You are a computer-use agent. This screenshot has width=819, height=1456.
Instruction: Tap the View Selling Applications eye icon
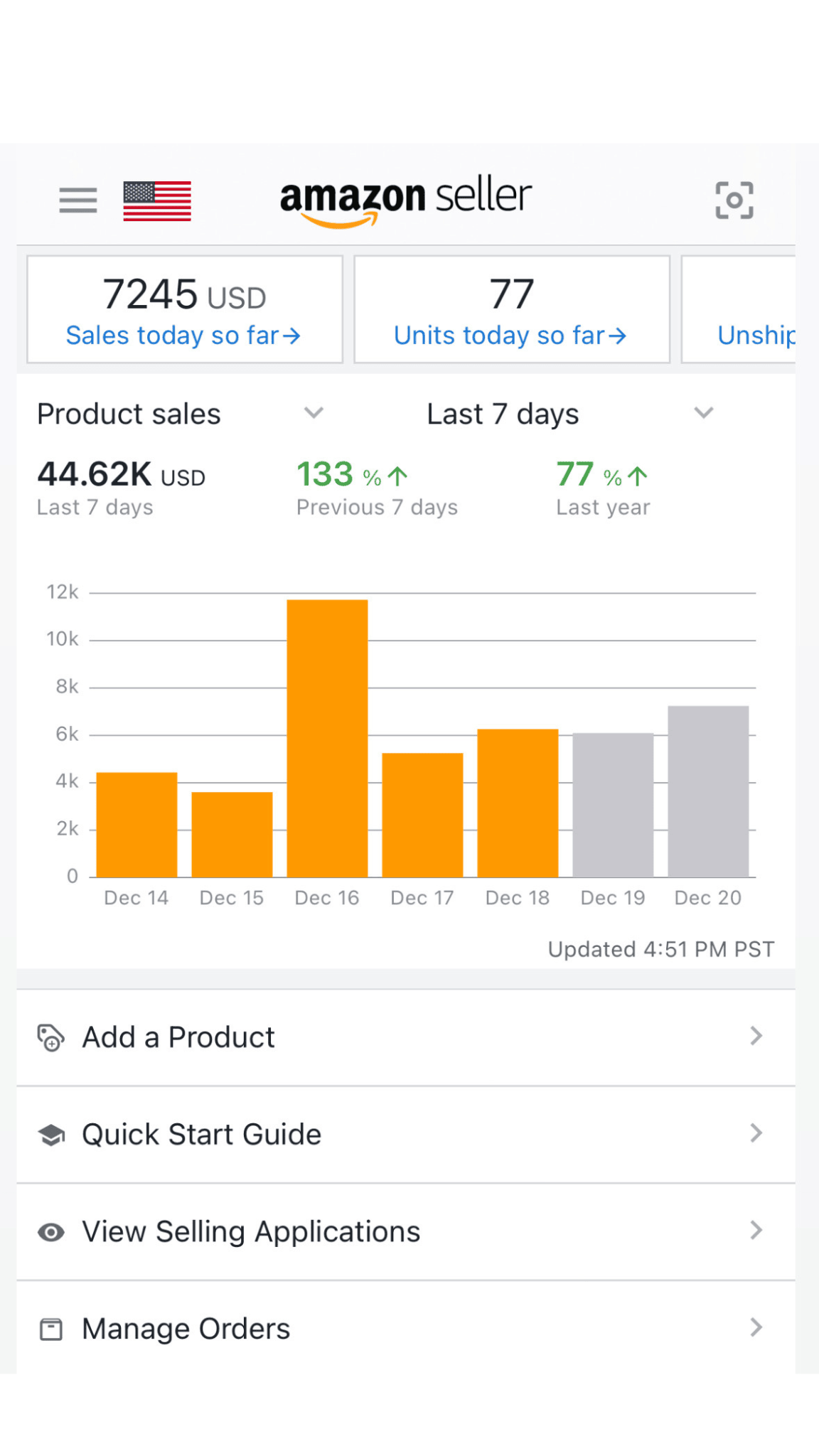pos(51,1232)
